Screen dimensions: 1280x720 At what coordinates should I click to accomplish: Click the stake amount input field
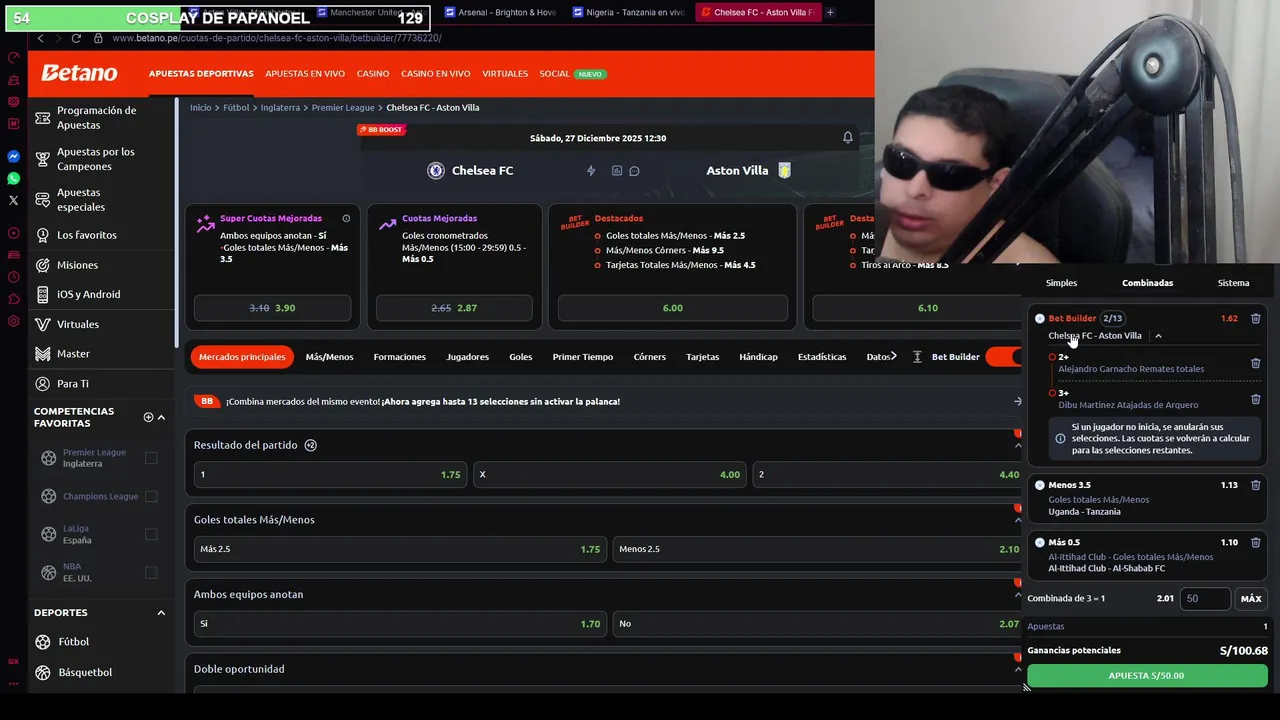1205,599
